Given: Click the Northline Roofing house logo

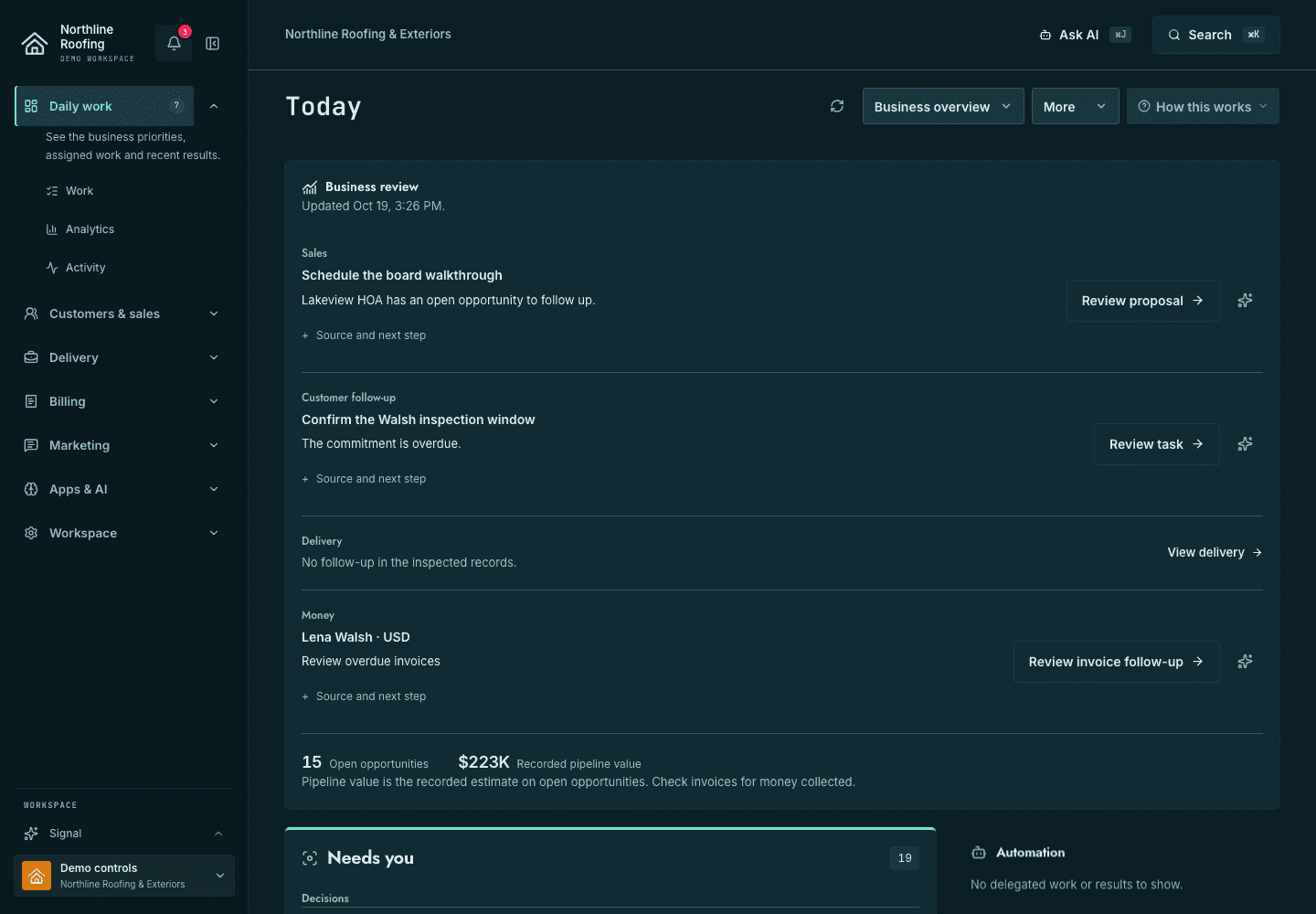Looking at the screenshot, I should [x=35, y=43].
